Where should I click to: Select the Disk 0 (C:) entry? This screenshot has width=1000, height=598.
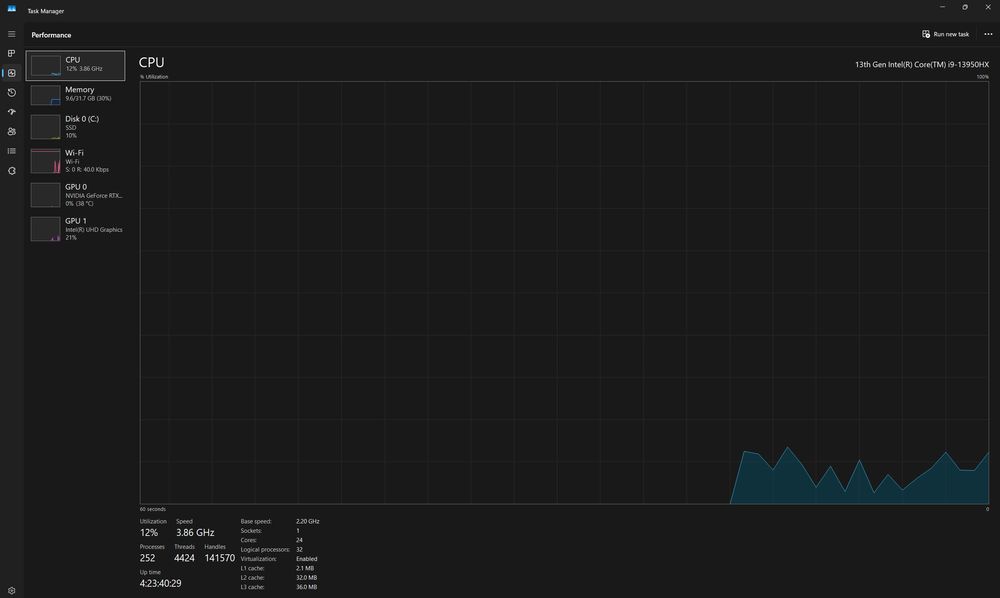75,127
